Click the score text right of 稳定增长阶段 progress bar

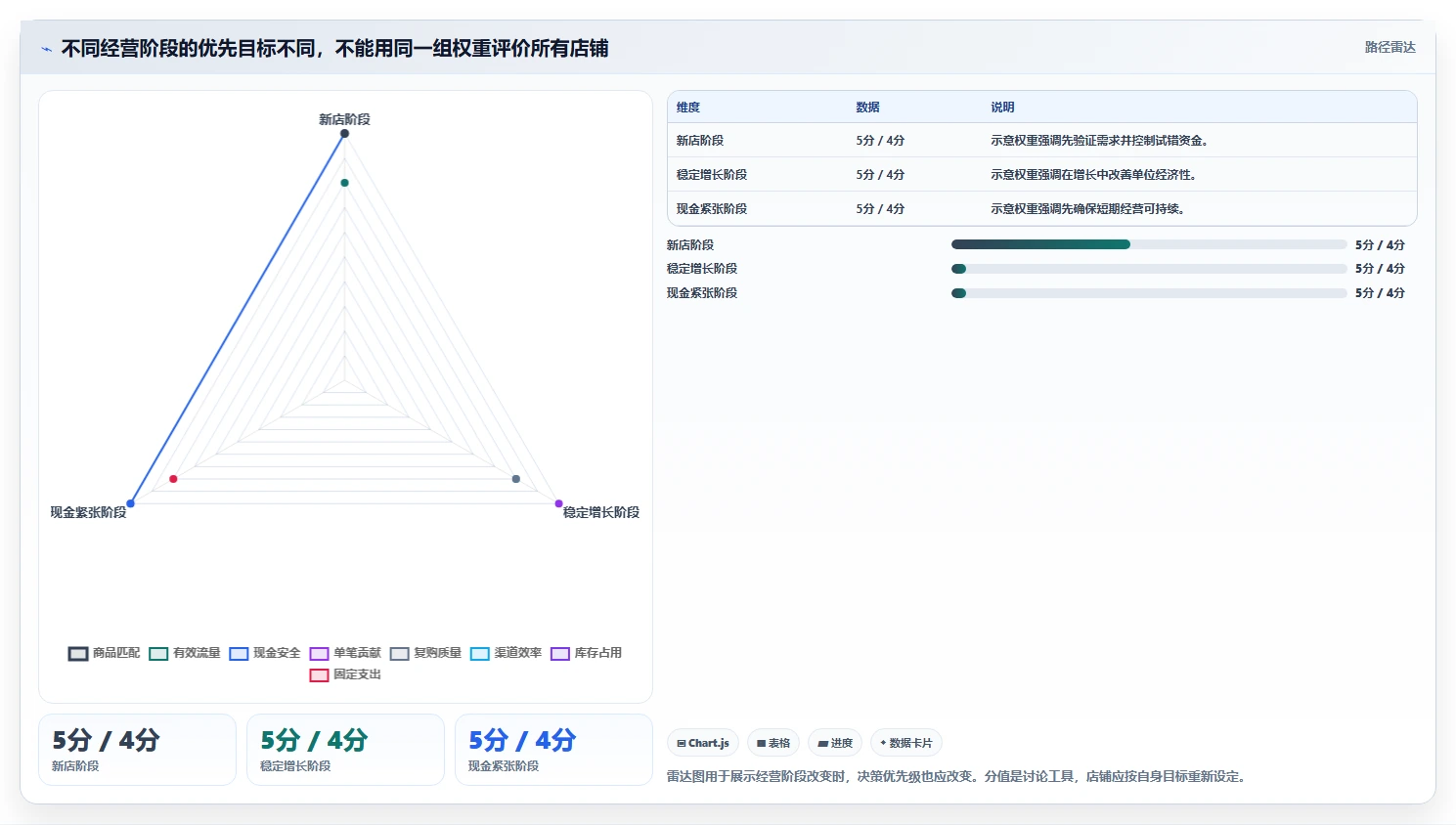(1380, 269)
